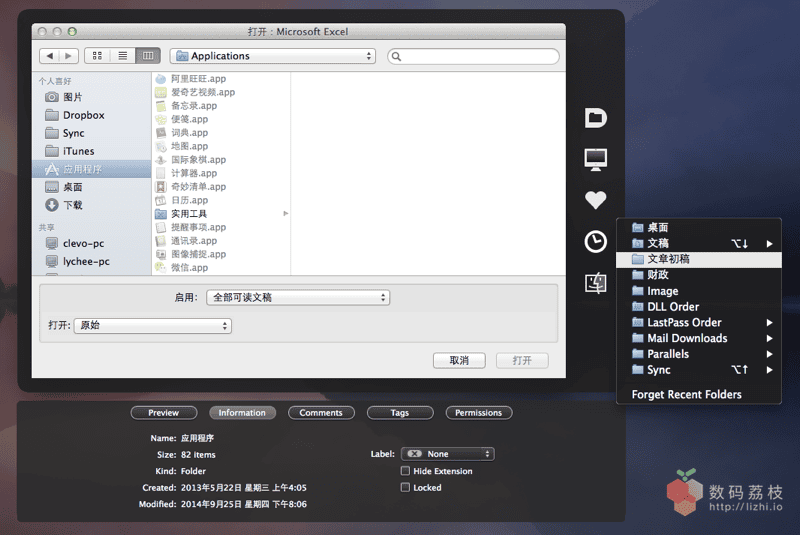Open the 打开 原始 dropdown
This screenshot has height=535, width=800.
[x=153, y=325]
